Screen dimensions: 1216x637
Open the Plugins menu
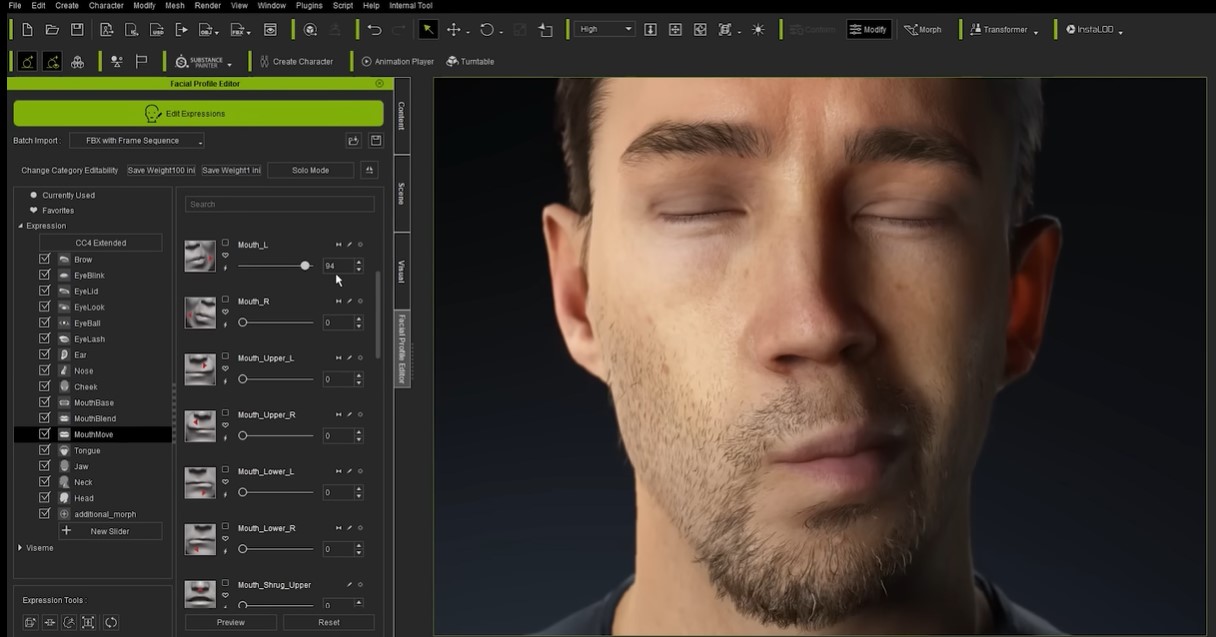pyautogui.click(x=309, y=6)
